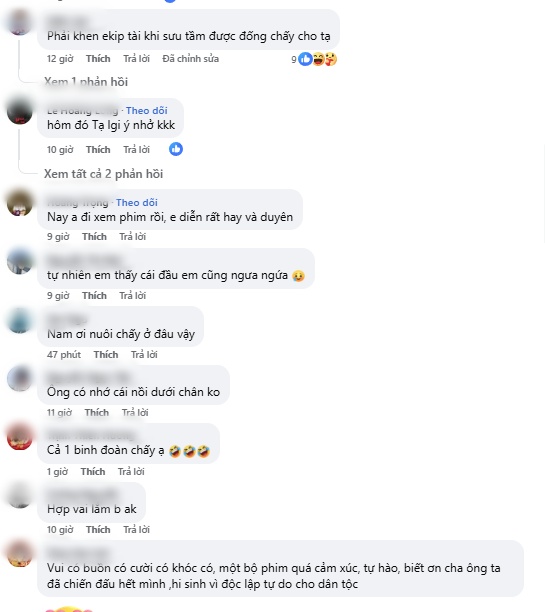Reply to "Ông có nhớ cái nồi" comment

(135, 413)
